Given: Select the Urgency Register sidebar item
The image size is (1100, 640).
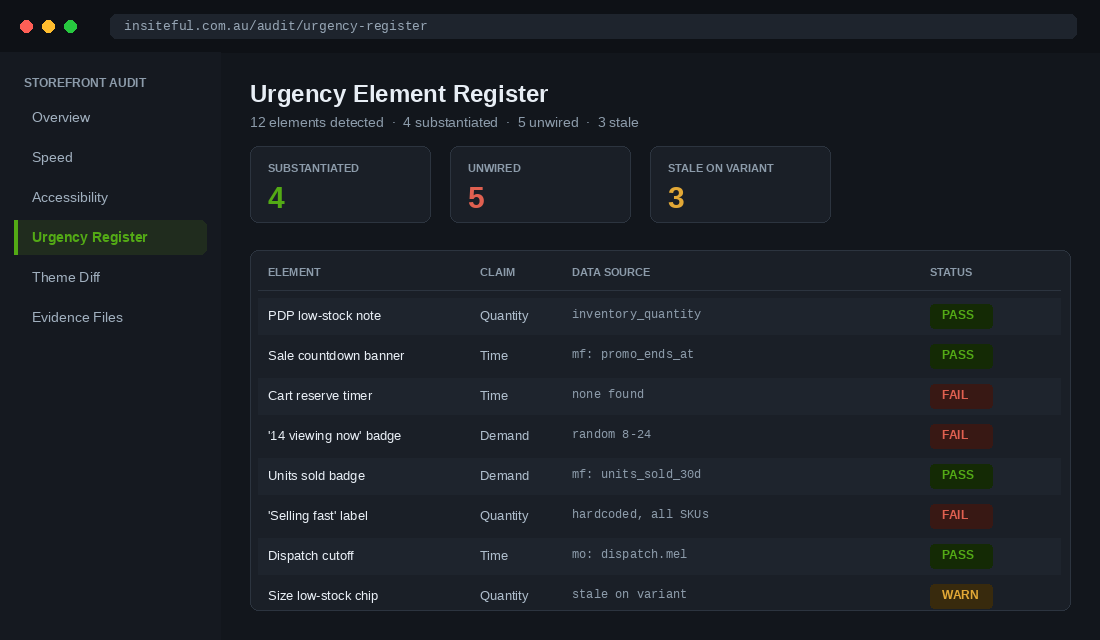Looking at the screenshot, I should (110, 237).
